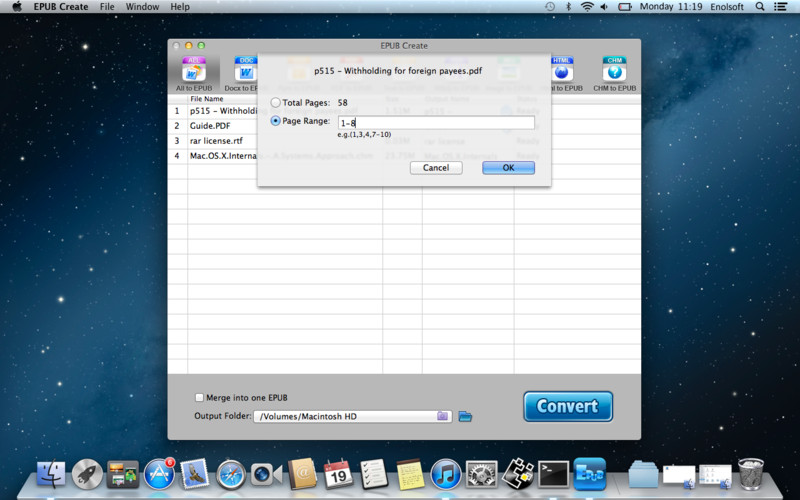Click the Docx to EPUB toolbar icon

[244, 71]
